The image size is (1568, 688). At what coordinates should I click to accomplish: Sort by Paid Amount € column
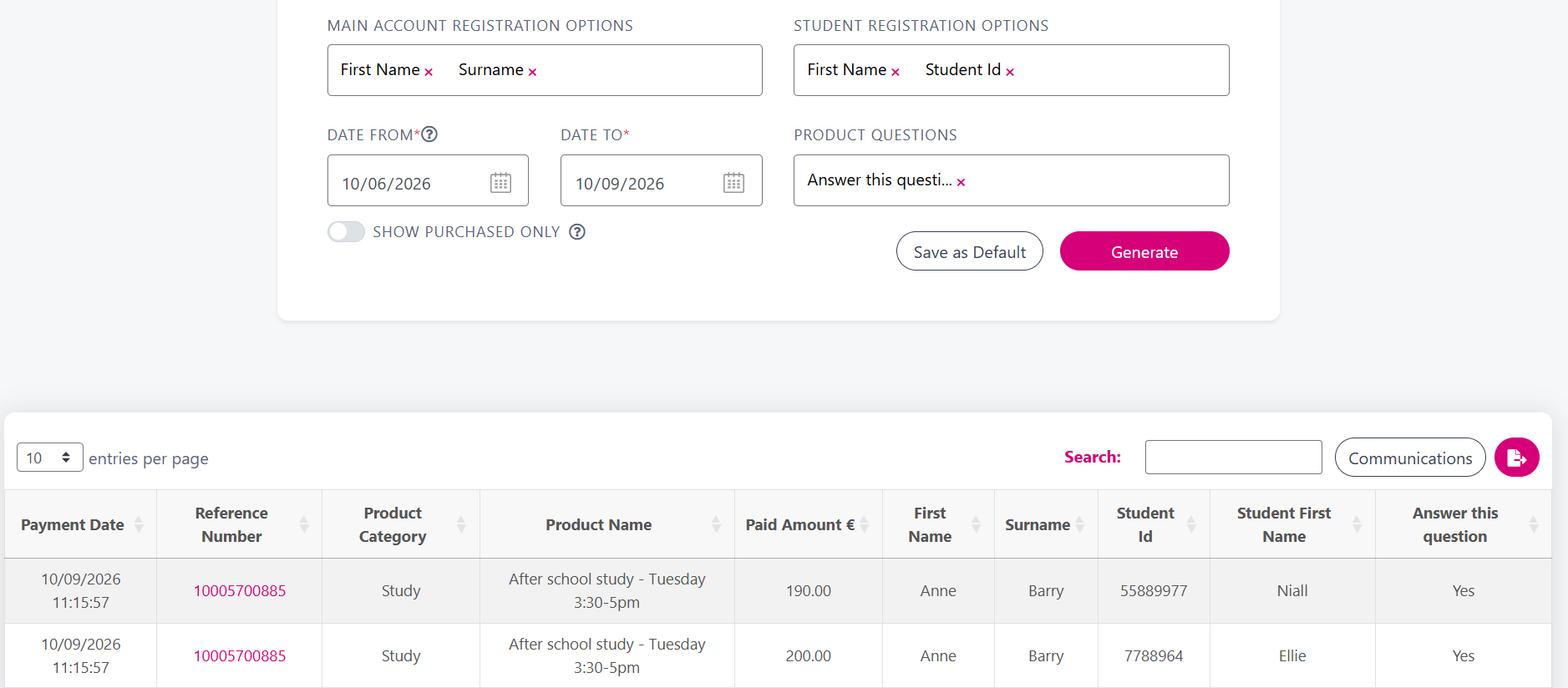(x=809, y=524)
